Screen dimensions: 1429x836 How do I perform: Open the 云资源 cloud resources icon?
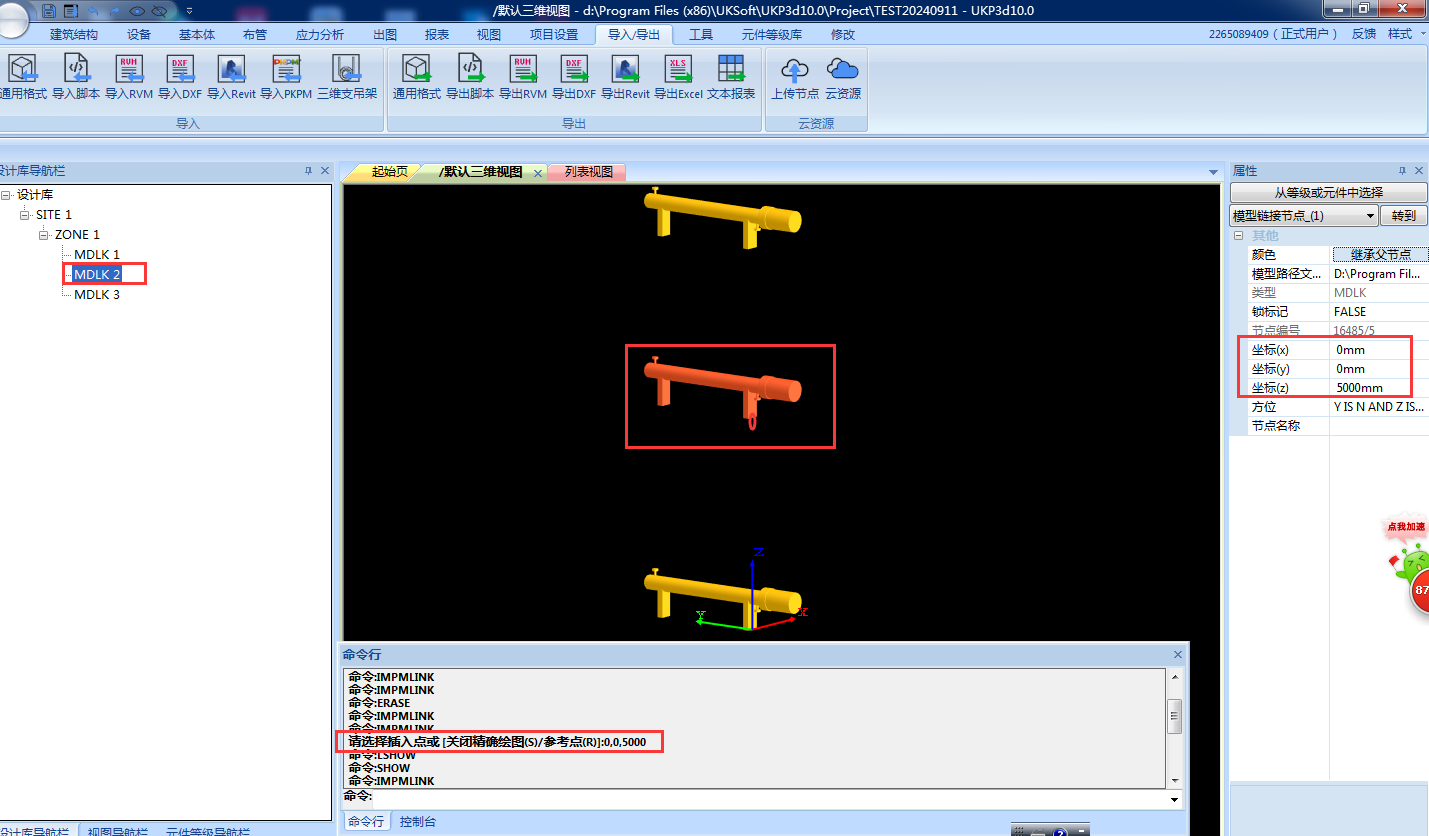point(843,69)
